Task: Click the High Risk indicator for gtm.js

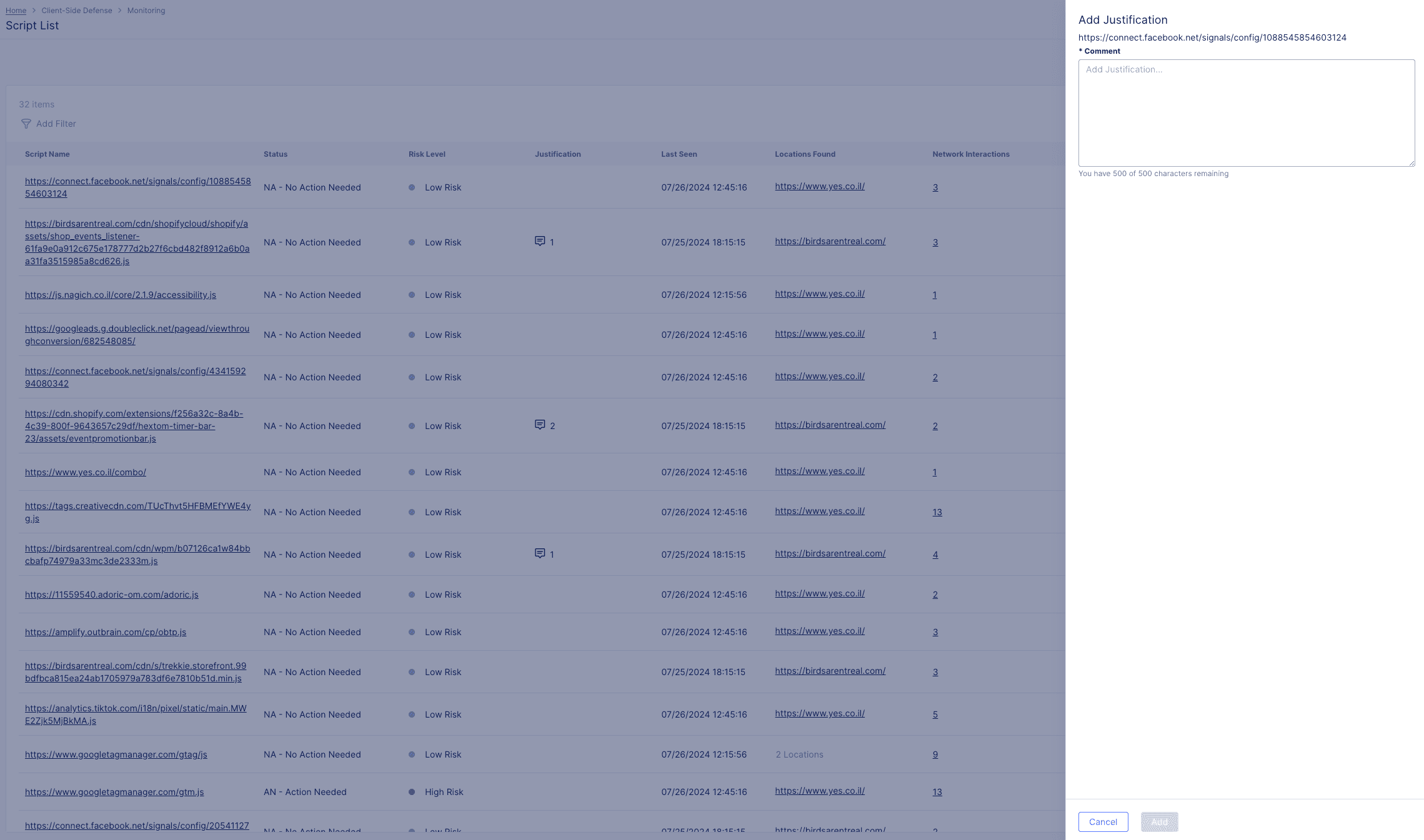Action: tap(412, 792)
